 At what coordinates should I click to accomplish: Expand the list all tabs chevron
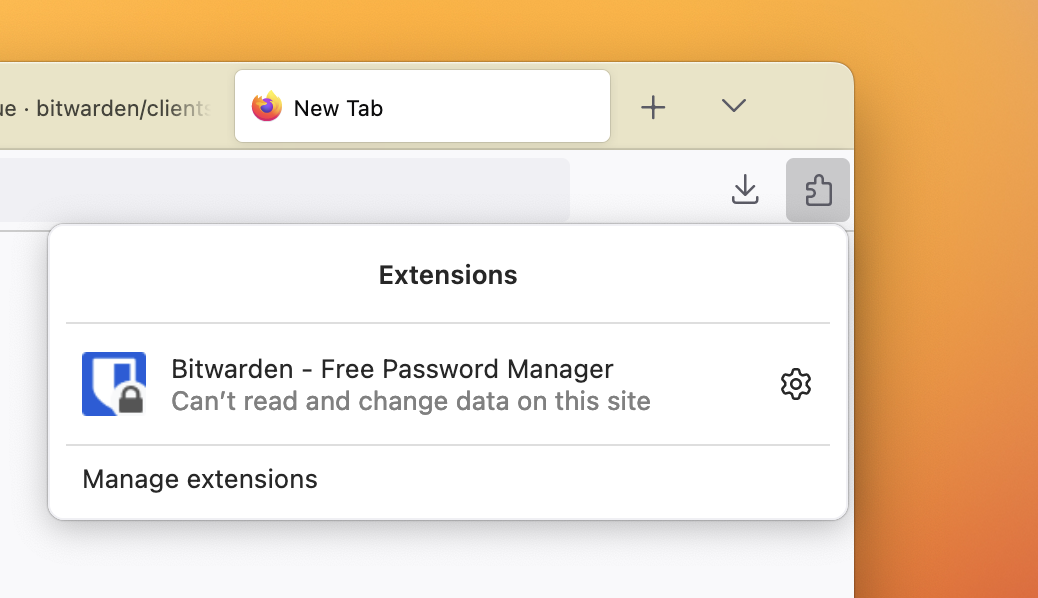click(x=733, y=106)
